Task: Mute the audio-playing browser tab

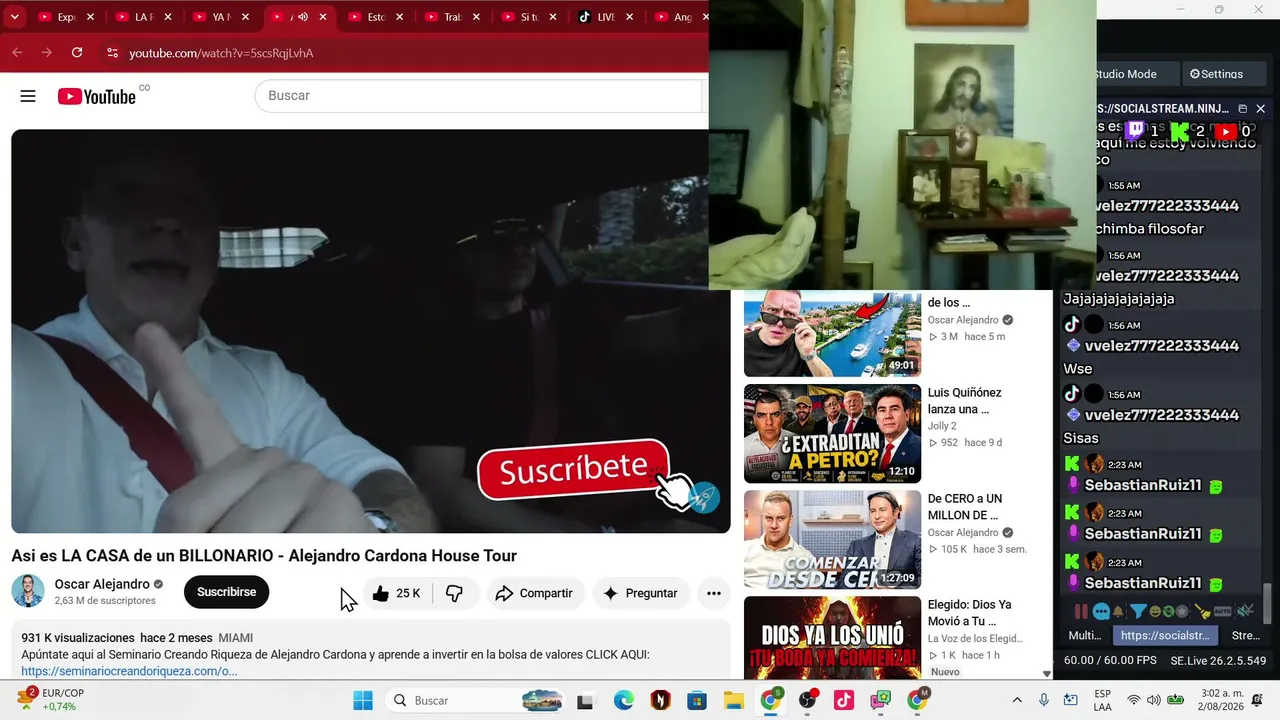Action: pyautogui.click(x=303, y=17)
